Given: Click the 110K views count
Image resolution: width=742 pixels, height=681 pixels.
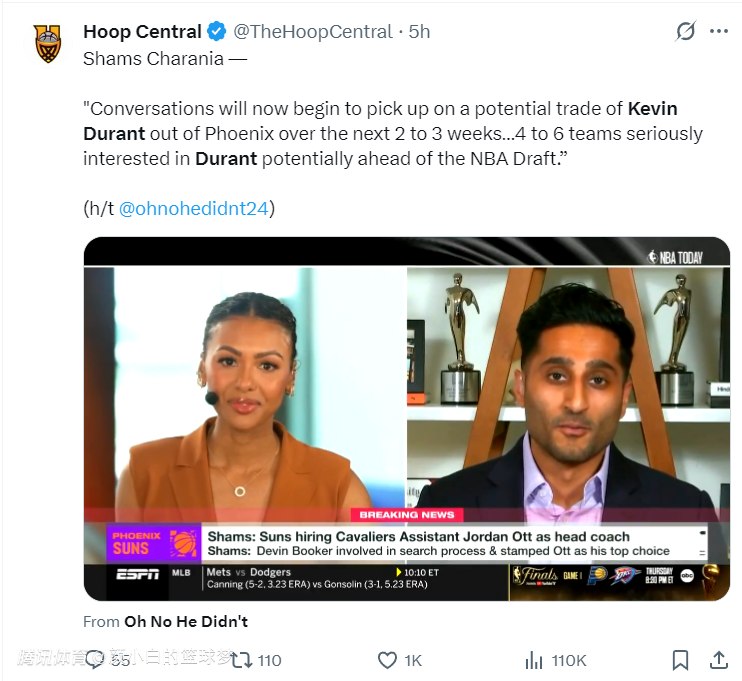Looking at the screenshot, I should (569, 660).
